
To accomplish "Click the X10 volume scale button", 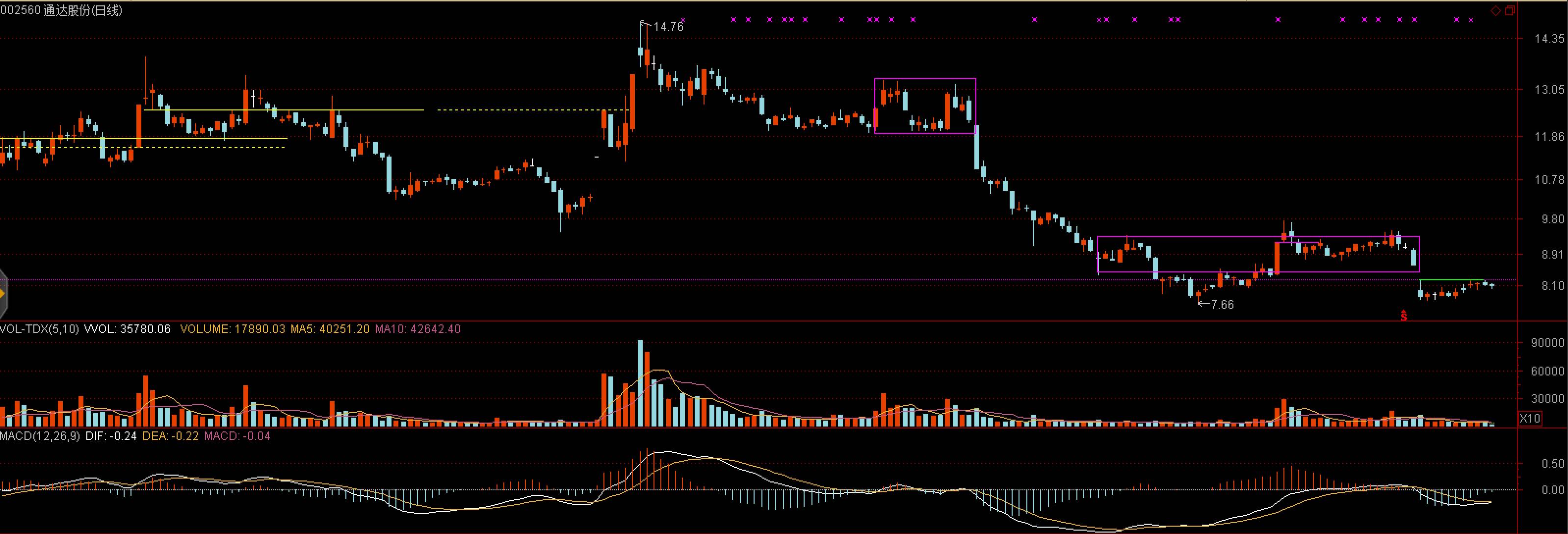I will tap(1530, 418).
